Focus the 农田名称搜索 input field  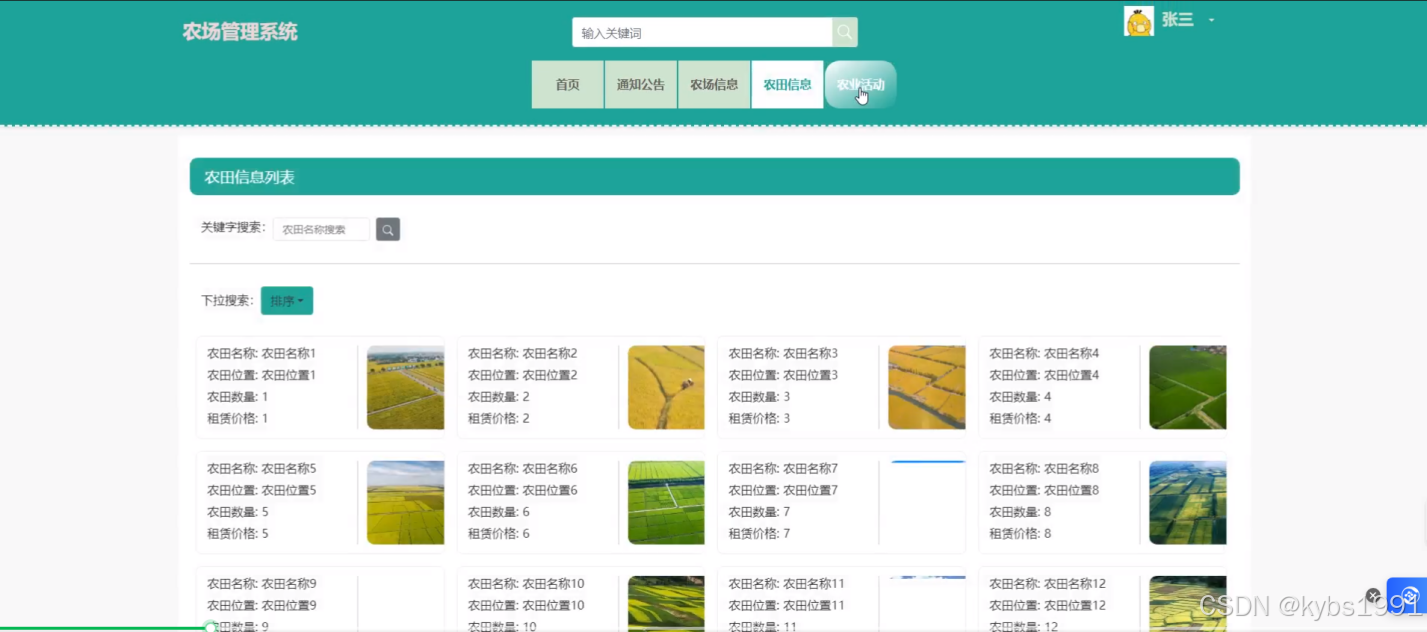[x=321, y=230]
